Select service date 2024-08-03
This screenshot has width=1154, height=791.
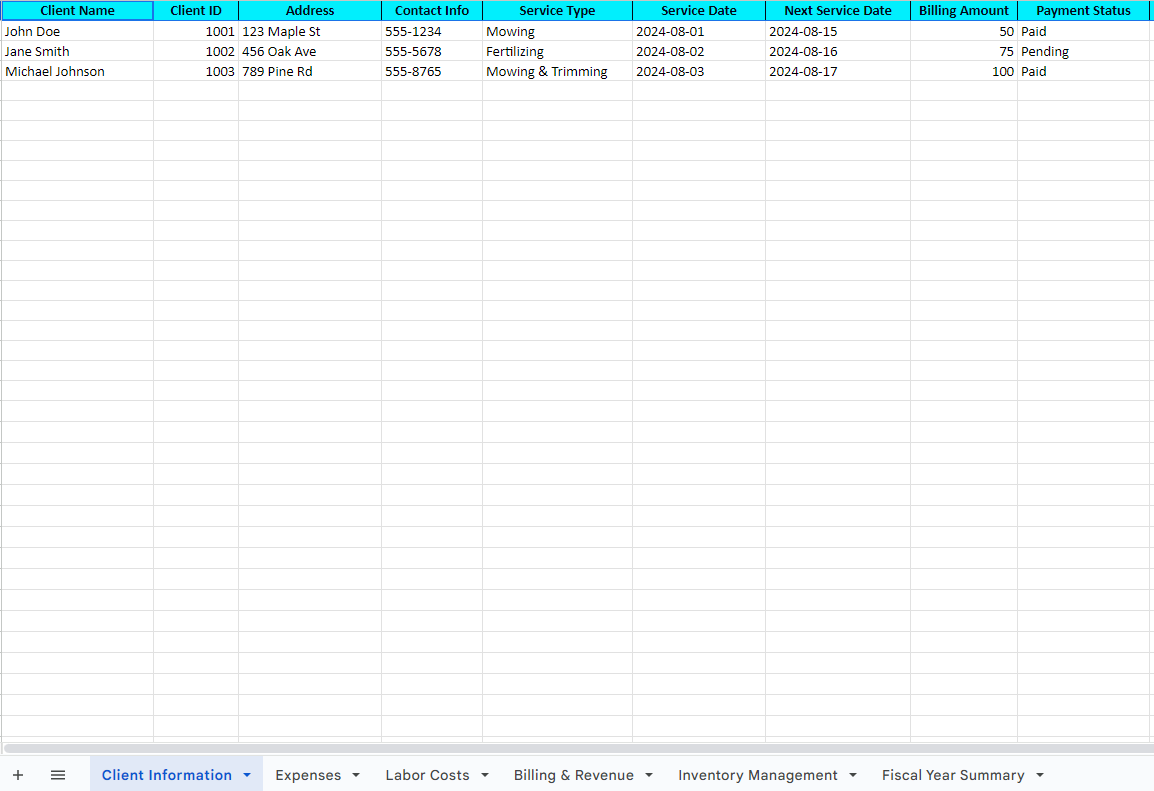(x=698, y=71)
